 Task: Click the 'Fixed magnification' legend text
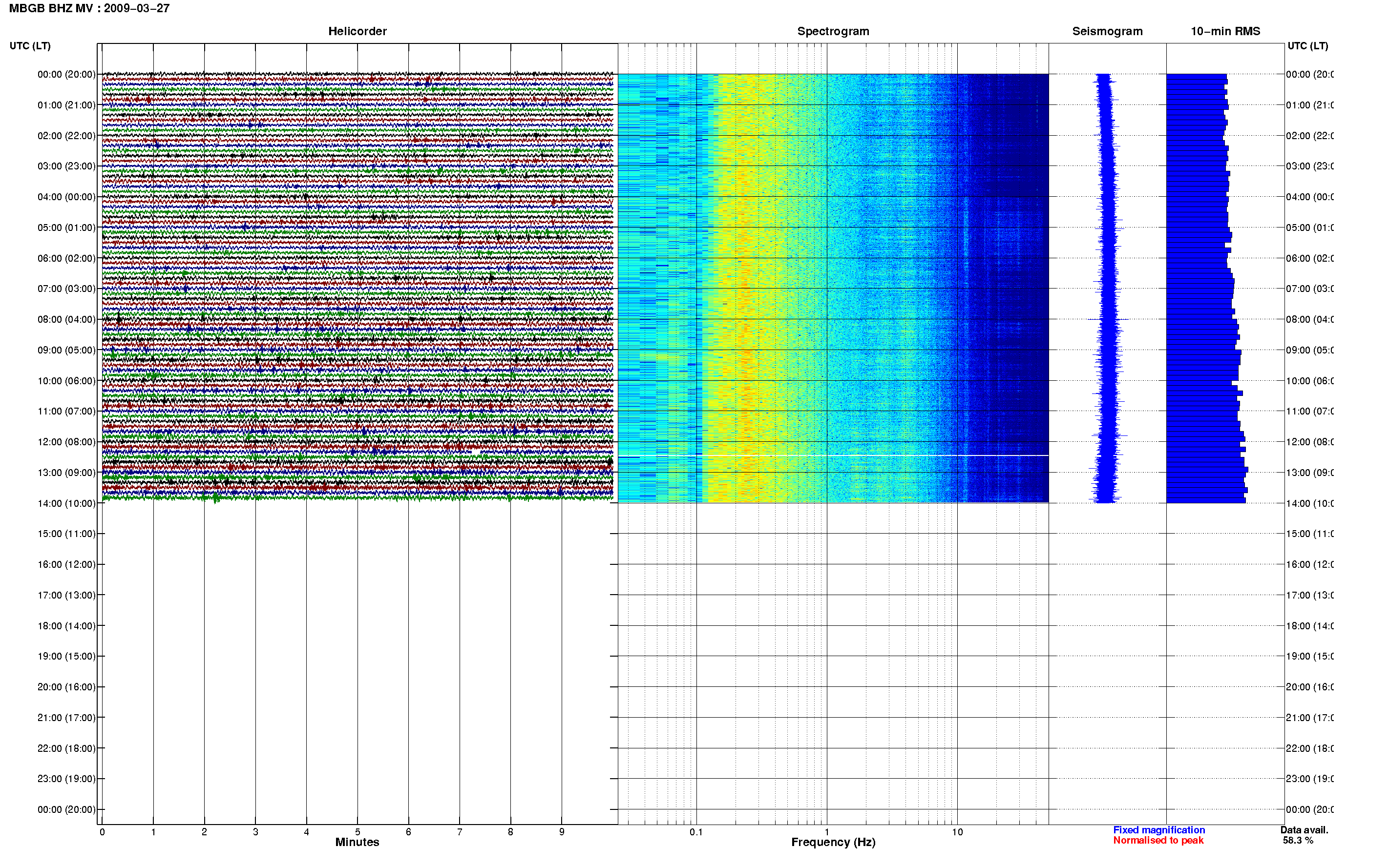click(x=1159, y=830)
